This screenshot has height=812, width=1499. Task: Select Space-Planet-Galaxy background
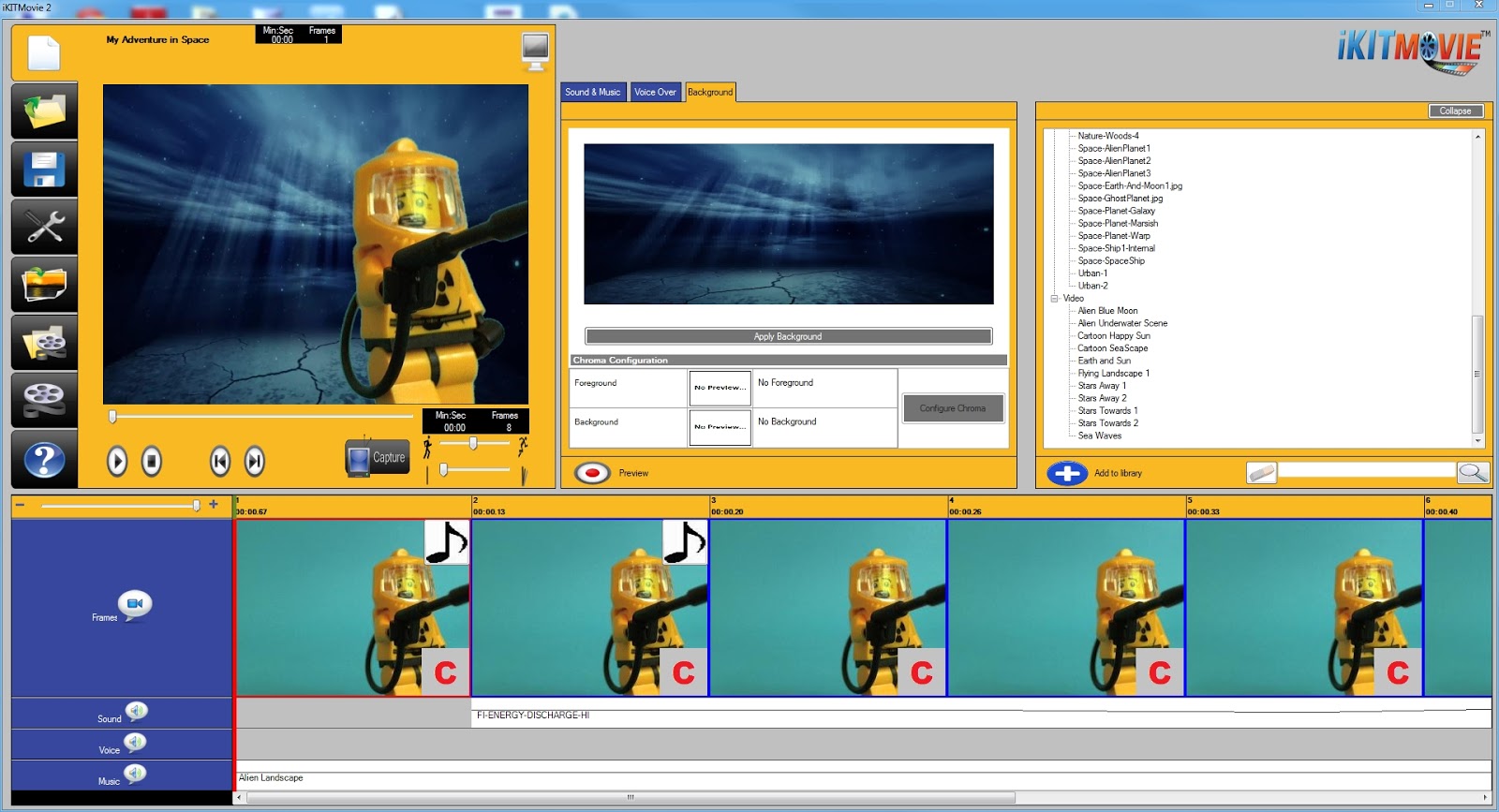tap(1116, 211)
